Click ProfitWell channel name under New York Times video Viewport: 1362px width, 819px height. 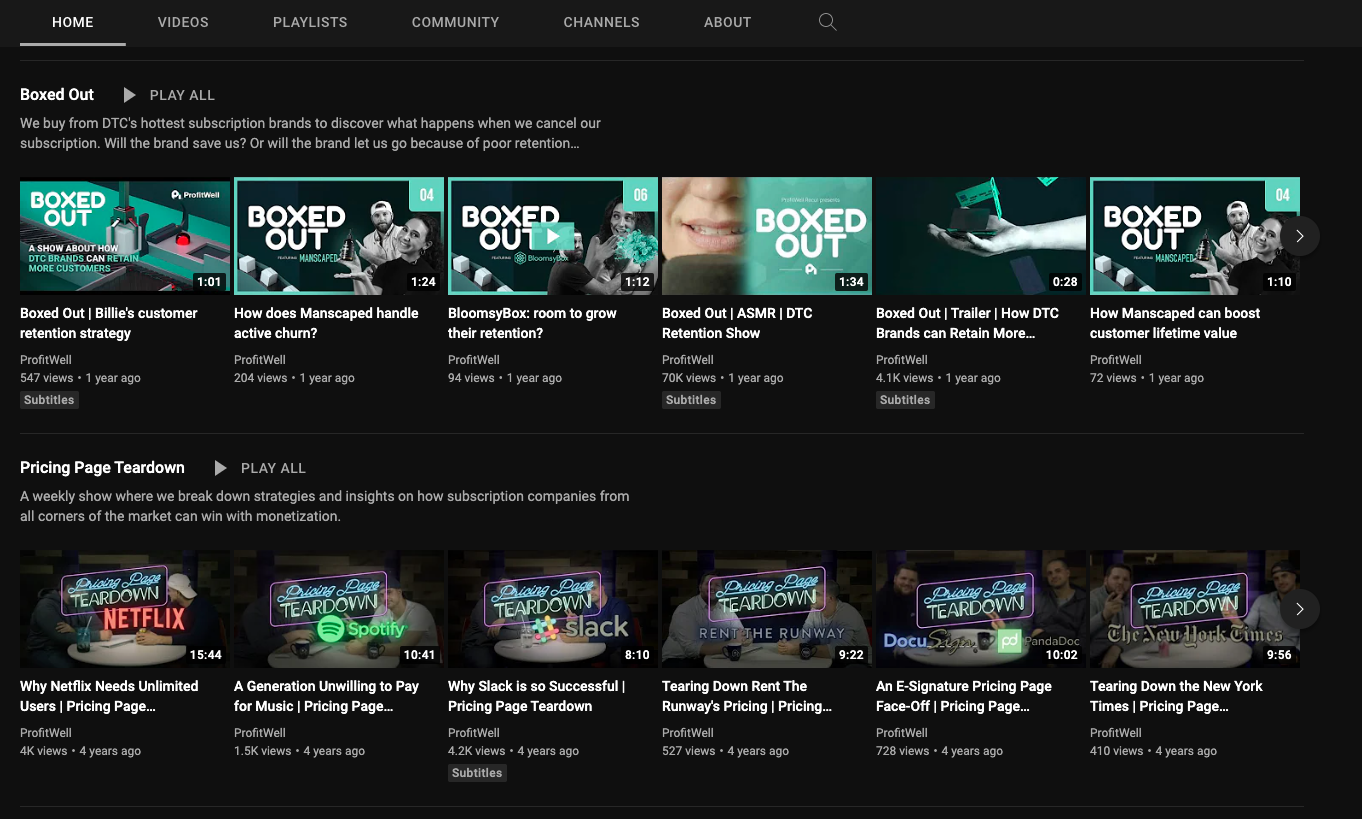point(1115,733)
